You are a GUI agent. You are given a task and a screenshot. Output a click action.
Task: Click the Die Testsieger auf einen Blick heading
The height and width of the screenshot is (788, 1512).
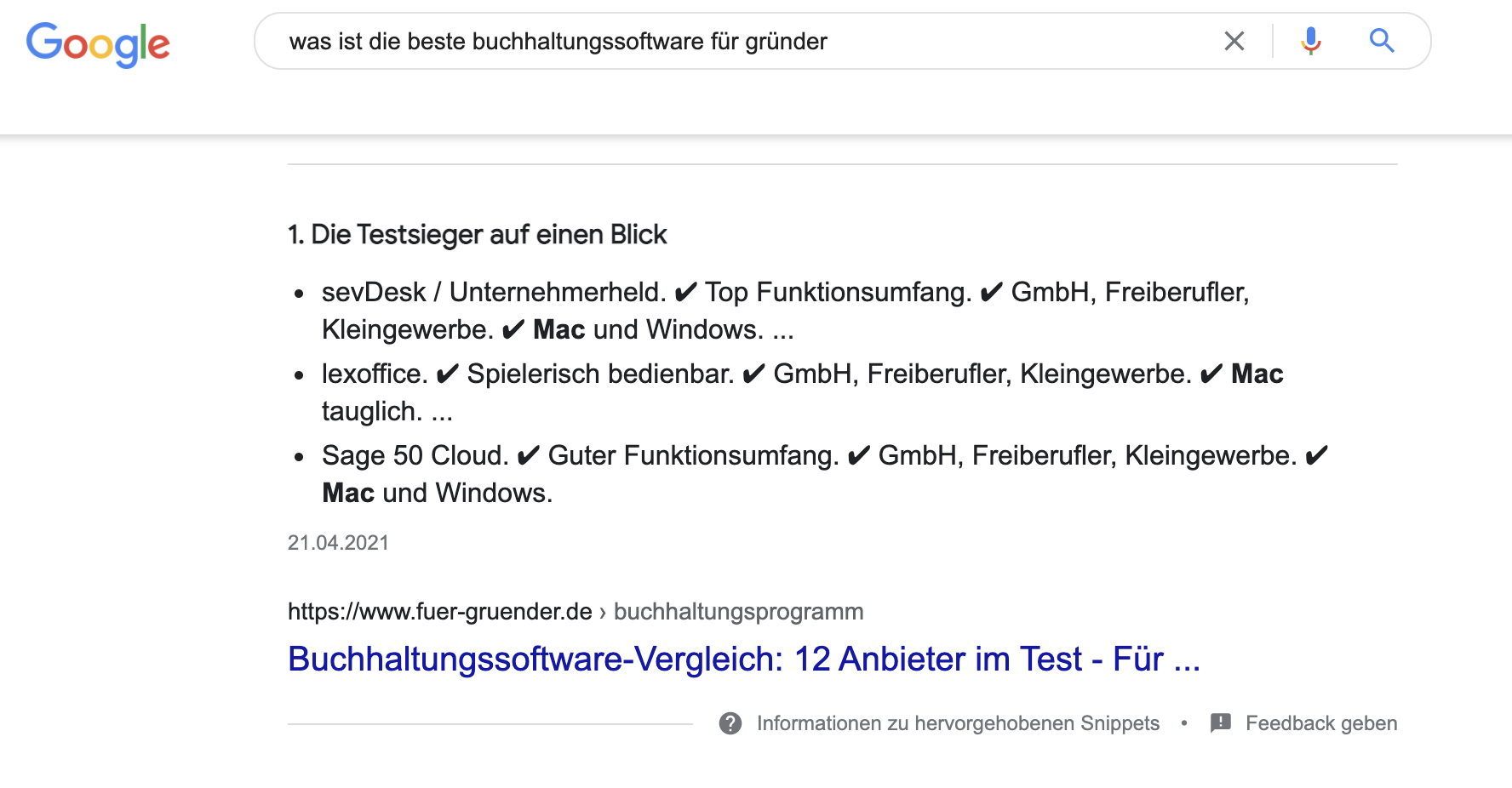tap(477, 235)
